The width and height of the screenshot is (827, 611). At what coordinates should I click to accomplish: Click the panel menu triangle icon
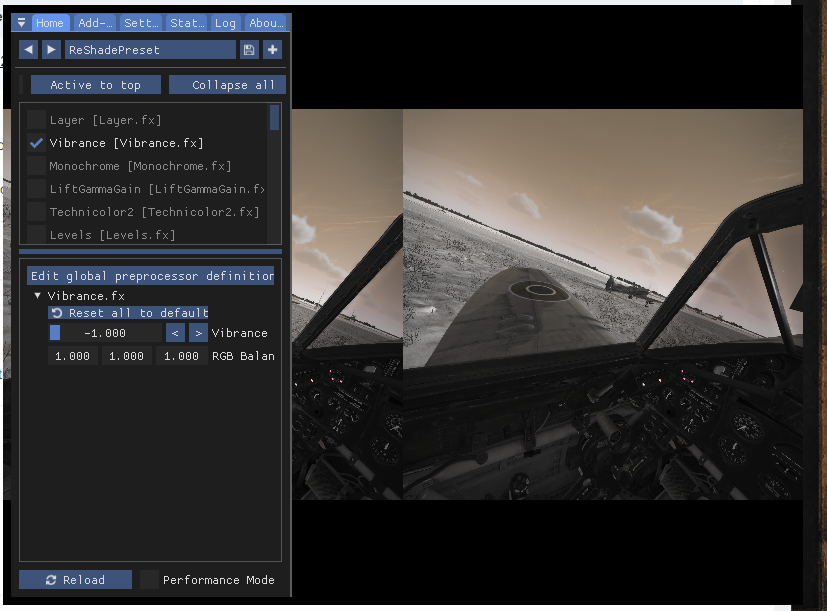coord(21,23)
